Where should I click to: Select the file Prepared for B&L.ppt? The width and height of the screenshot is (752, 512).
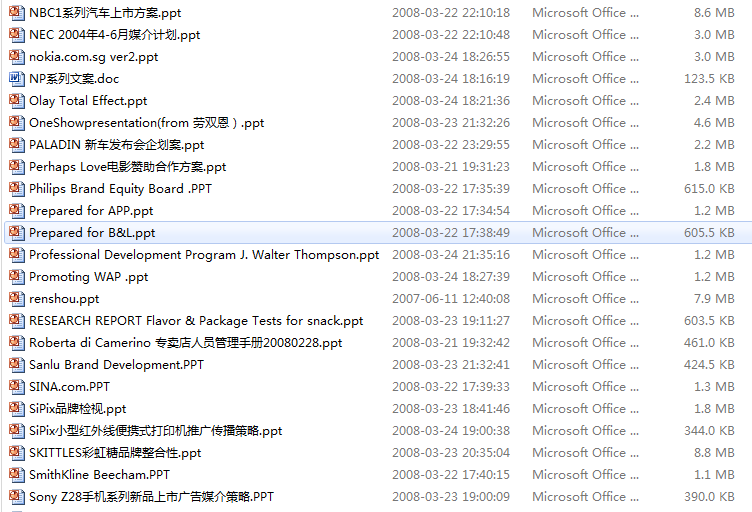click(x=92, y=233)
